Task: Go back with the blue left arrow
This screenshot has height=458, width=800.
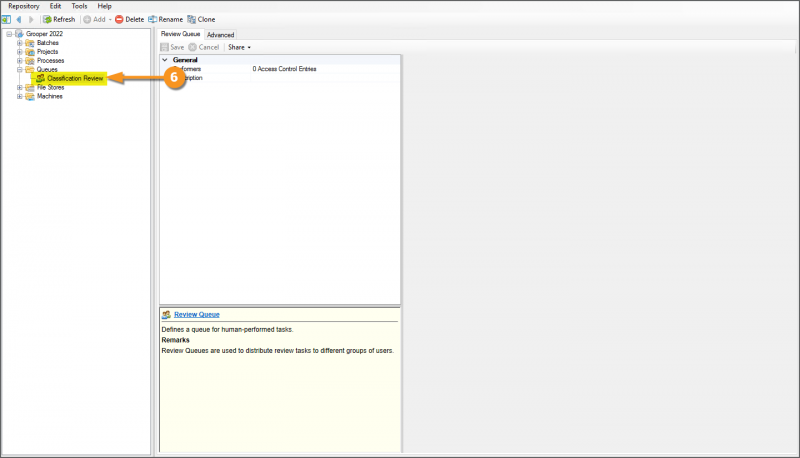Action: [x=19, y=19]
